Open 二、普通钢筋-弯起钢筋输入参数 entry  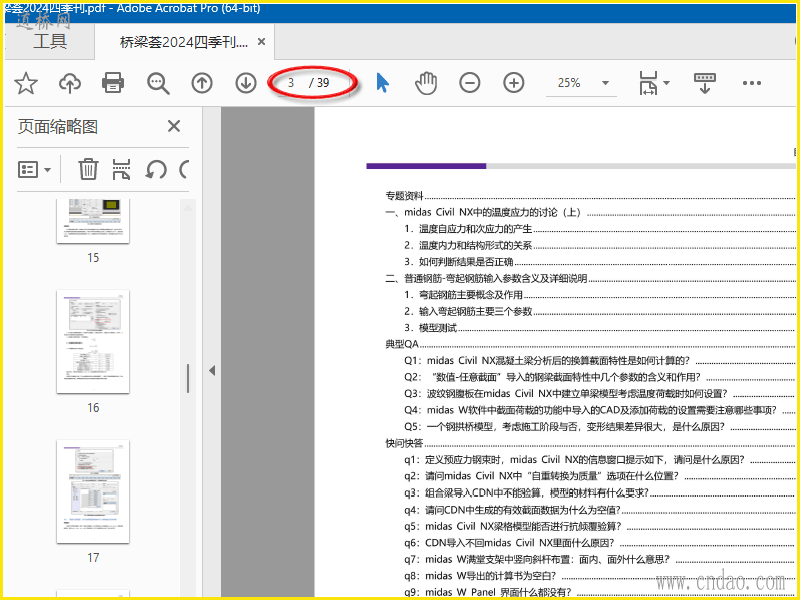486,279
